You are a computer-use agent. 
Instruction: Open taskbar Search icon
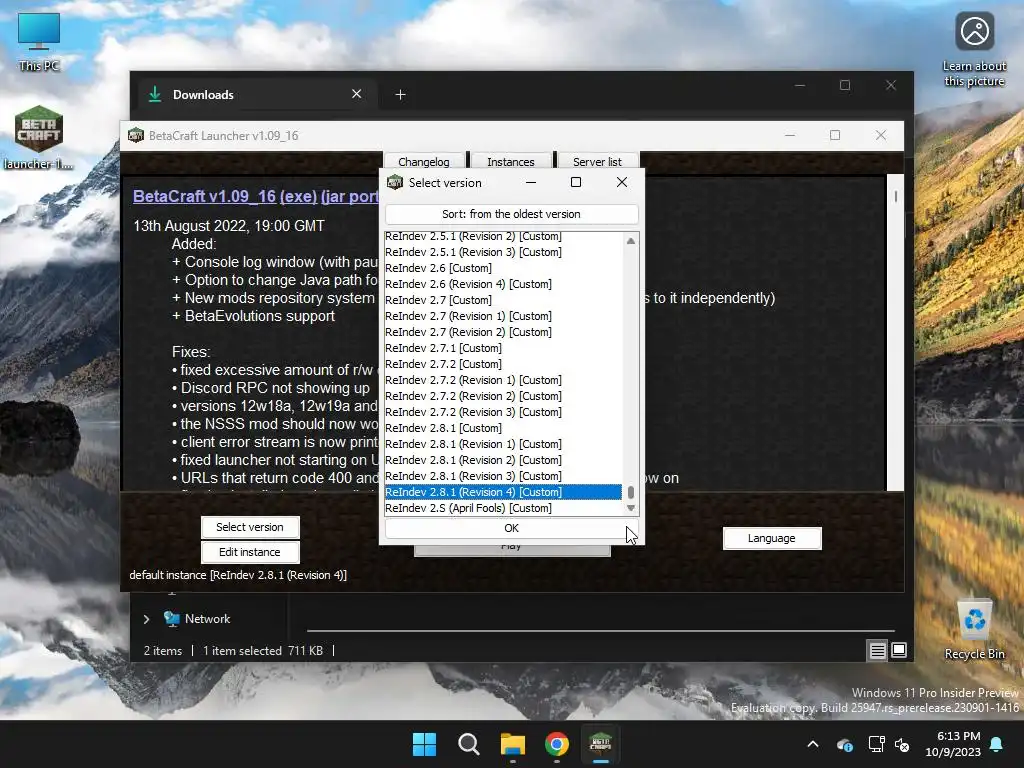click(468, 744)
